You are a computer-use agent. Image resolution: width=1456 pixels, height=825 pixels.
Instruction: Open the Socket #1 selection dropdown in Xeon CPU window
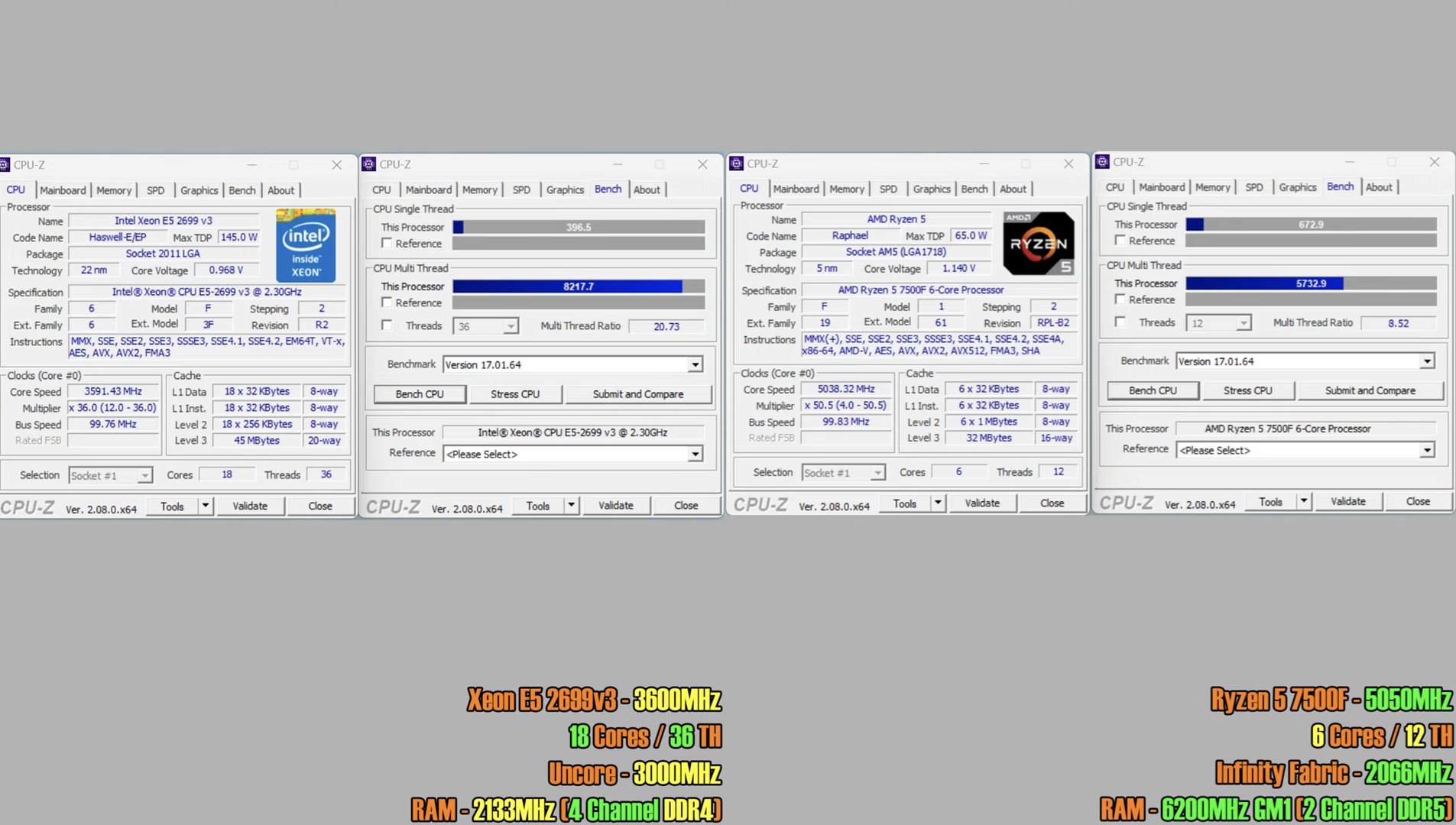click(111, 475)
